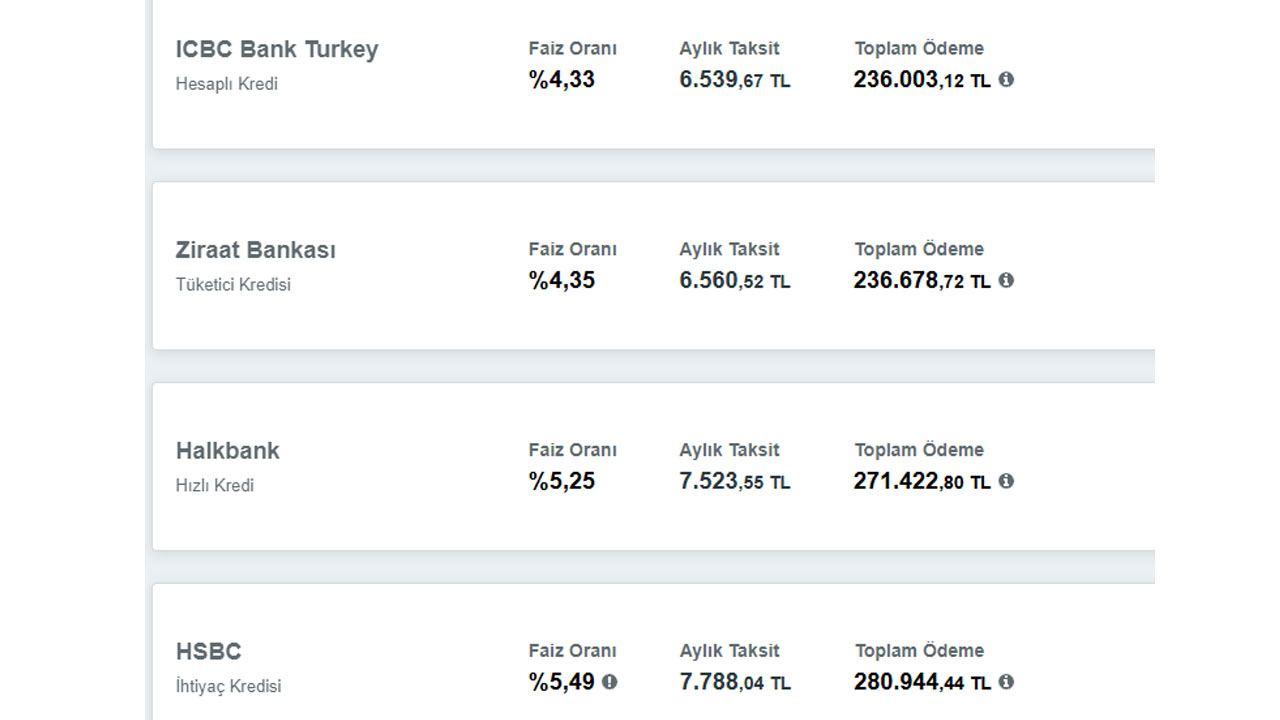The width and height of the screenshot is (1280, 720).
Task: Select 'İhtiyaç Kredisi' product name
Action: click(x=228, y=687)
